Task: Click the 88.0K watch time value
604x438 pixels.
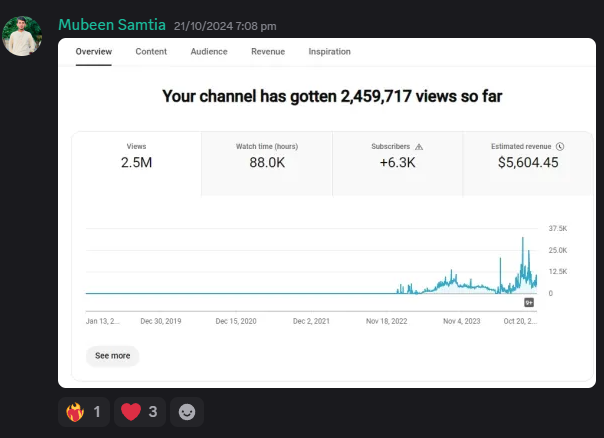Action: 267,163
